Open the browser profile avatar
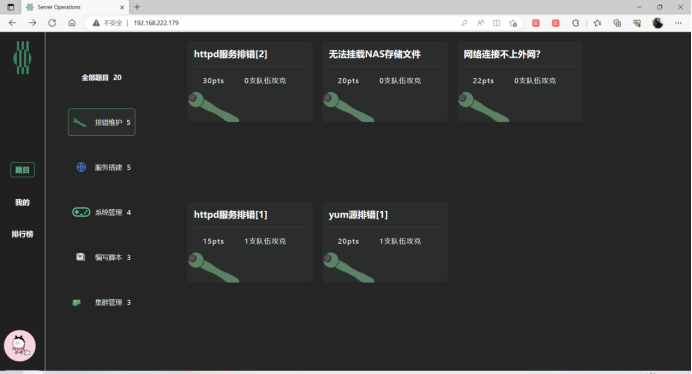The width and height of the screenshot is (692, 374). tap(658, 23)
